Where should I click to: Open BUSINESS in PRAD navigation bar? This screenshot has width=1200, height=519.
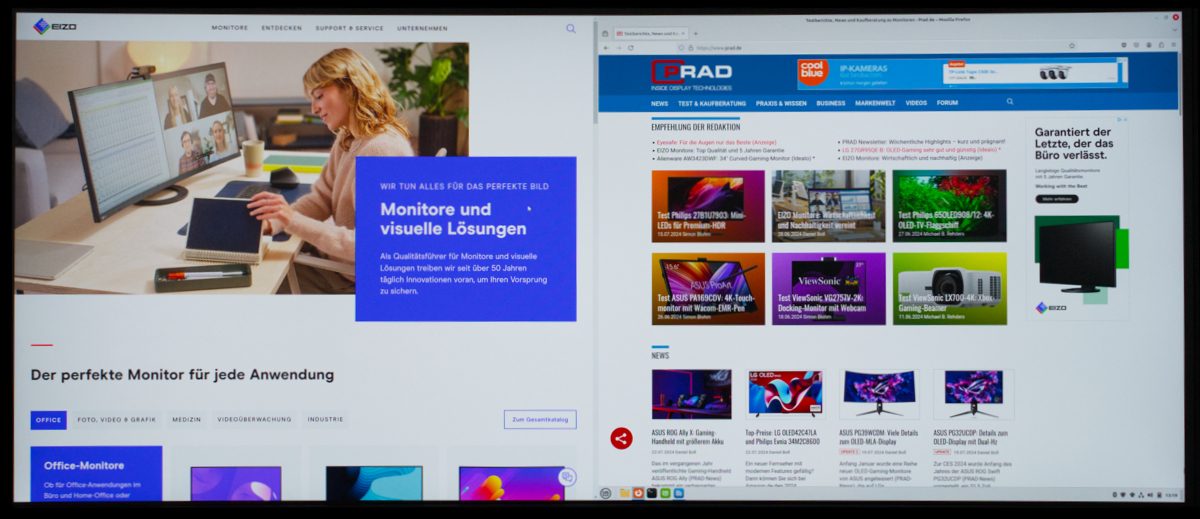[x=831, y=103]
